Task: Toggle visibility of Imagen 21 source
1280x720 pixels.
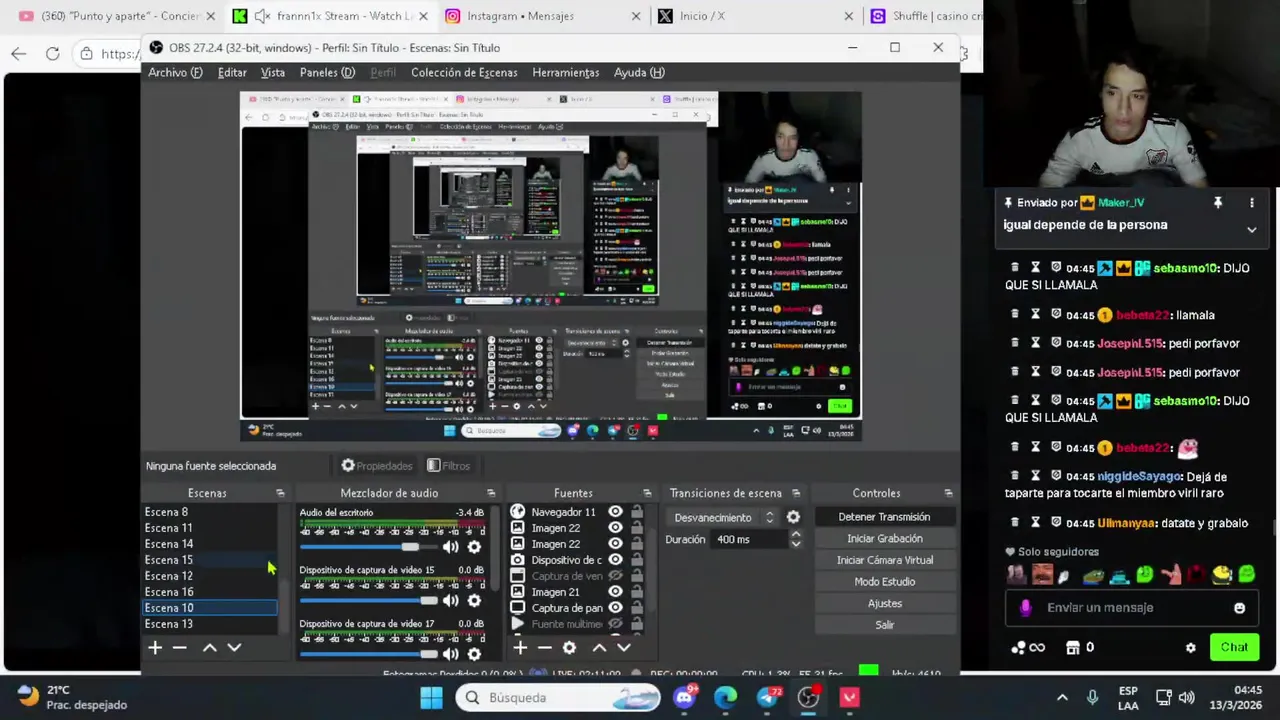Action: (x=615, y=592)
